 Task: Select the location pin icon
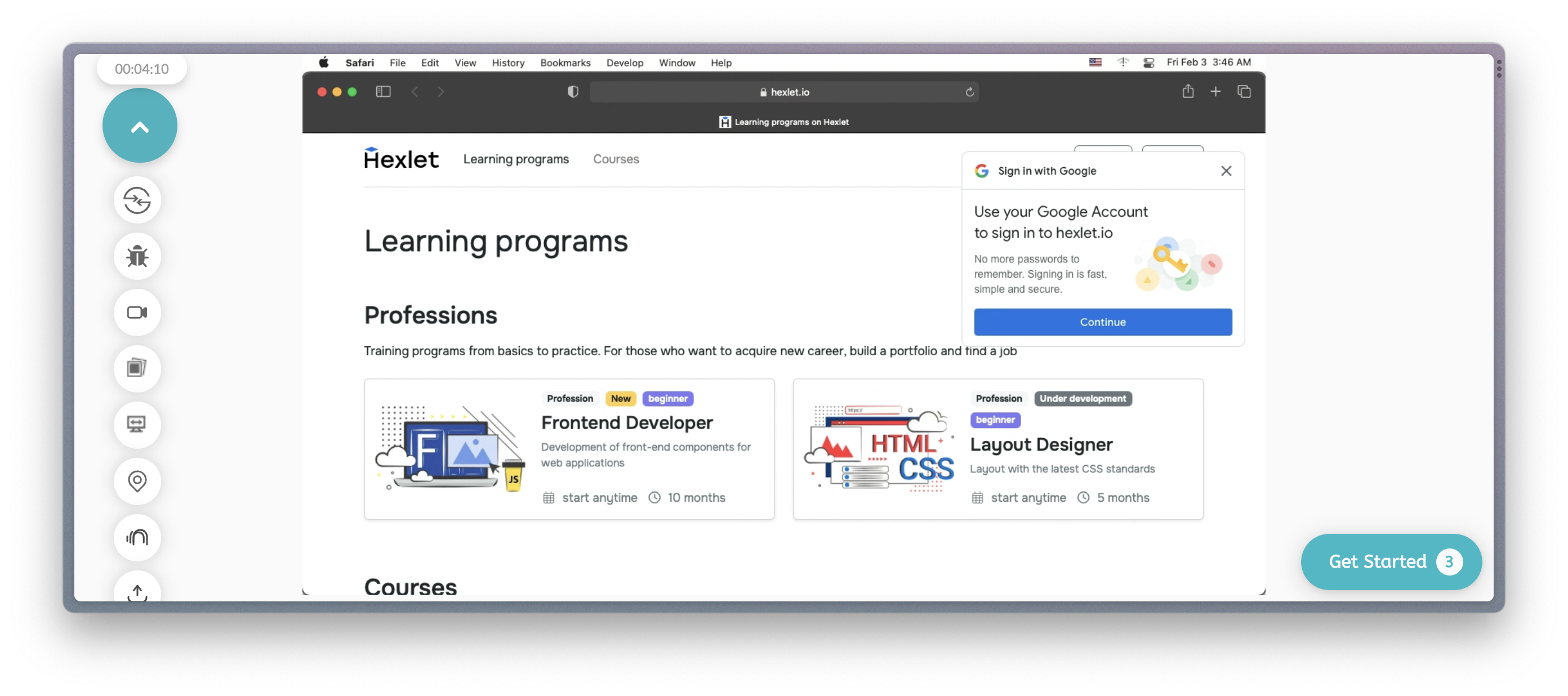point(137,481)
